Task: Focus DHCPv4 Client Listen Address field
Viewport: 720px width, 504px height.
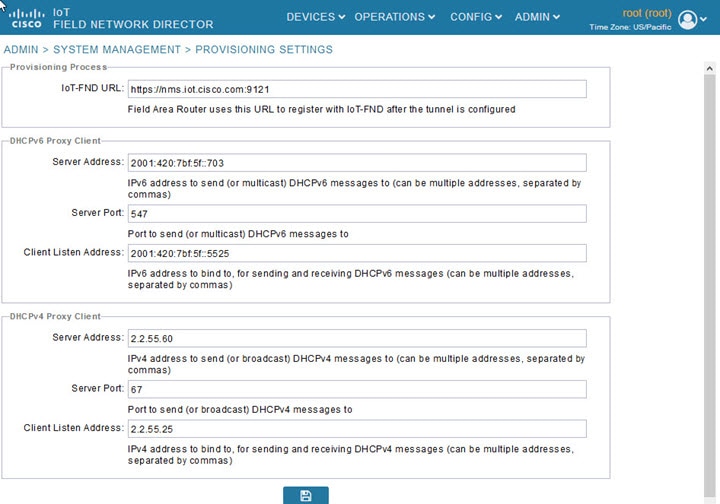Action: pos(357,429)
